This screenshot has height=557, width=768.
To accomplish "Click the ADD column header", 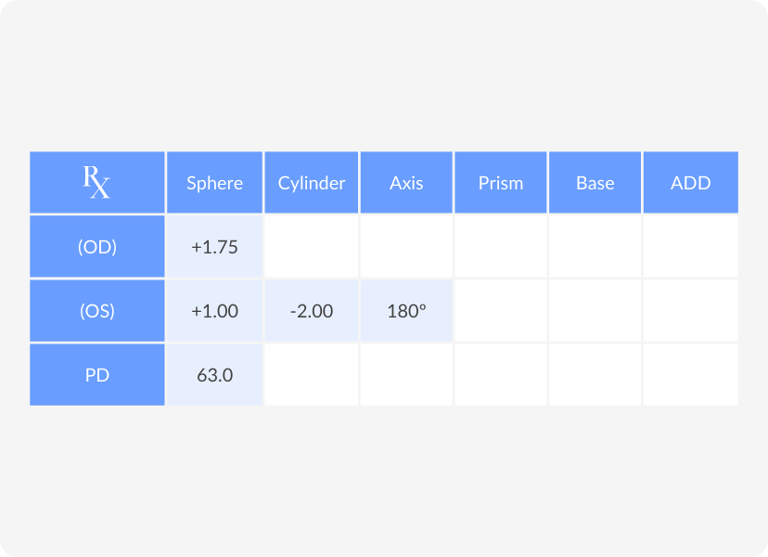I will tap(691, 183).
